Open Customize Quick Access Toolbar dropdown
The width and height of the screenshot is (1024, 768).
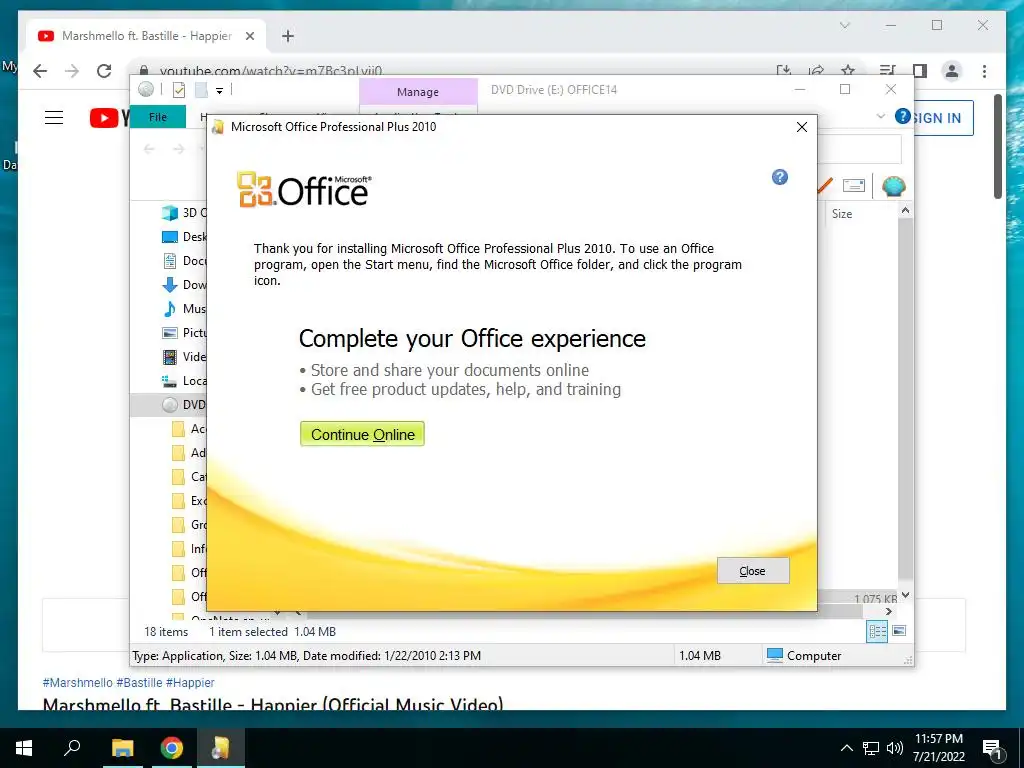point(219,91)
